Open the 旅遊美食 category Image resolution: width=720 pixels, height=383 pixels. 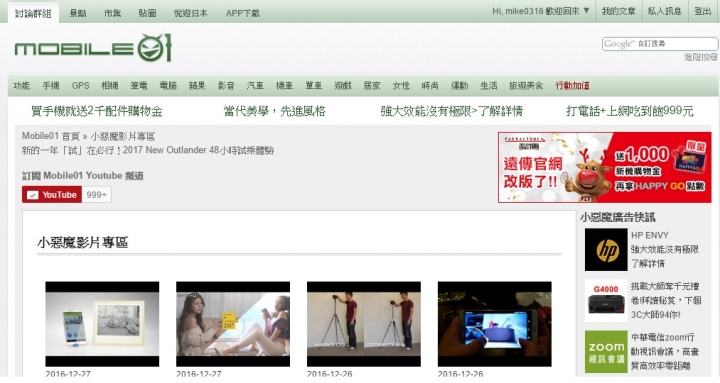click(x=526, y=85)
